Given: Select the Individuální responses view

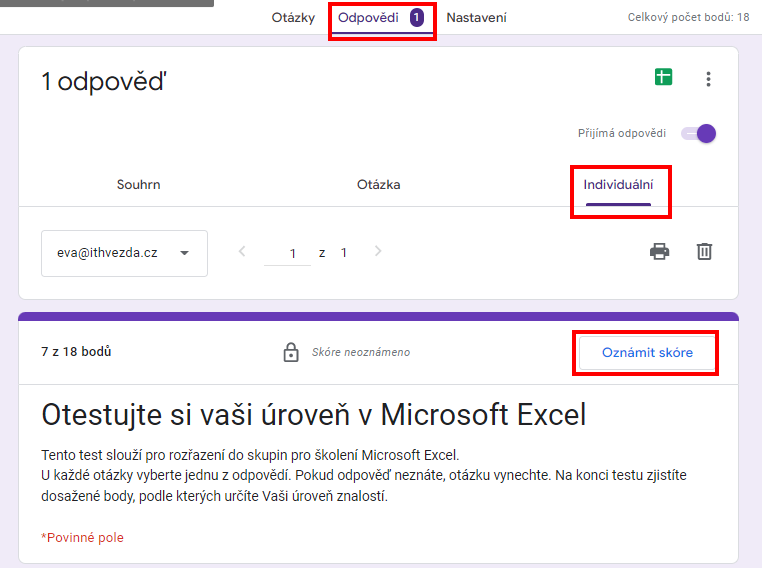Looking at the screenshot, I should (x=618, y=185).
